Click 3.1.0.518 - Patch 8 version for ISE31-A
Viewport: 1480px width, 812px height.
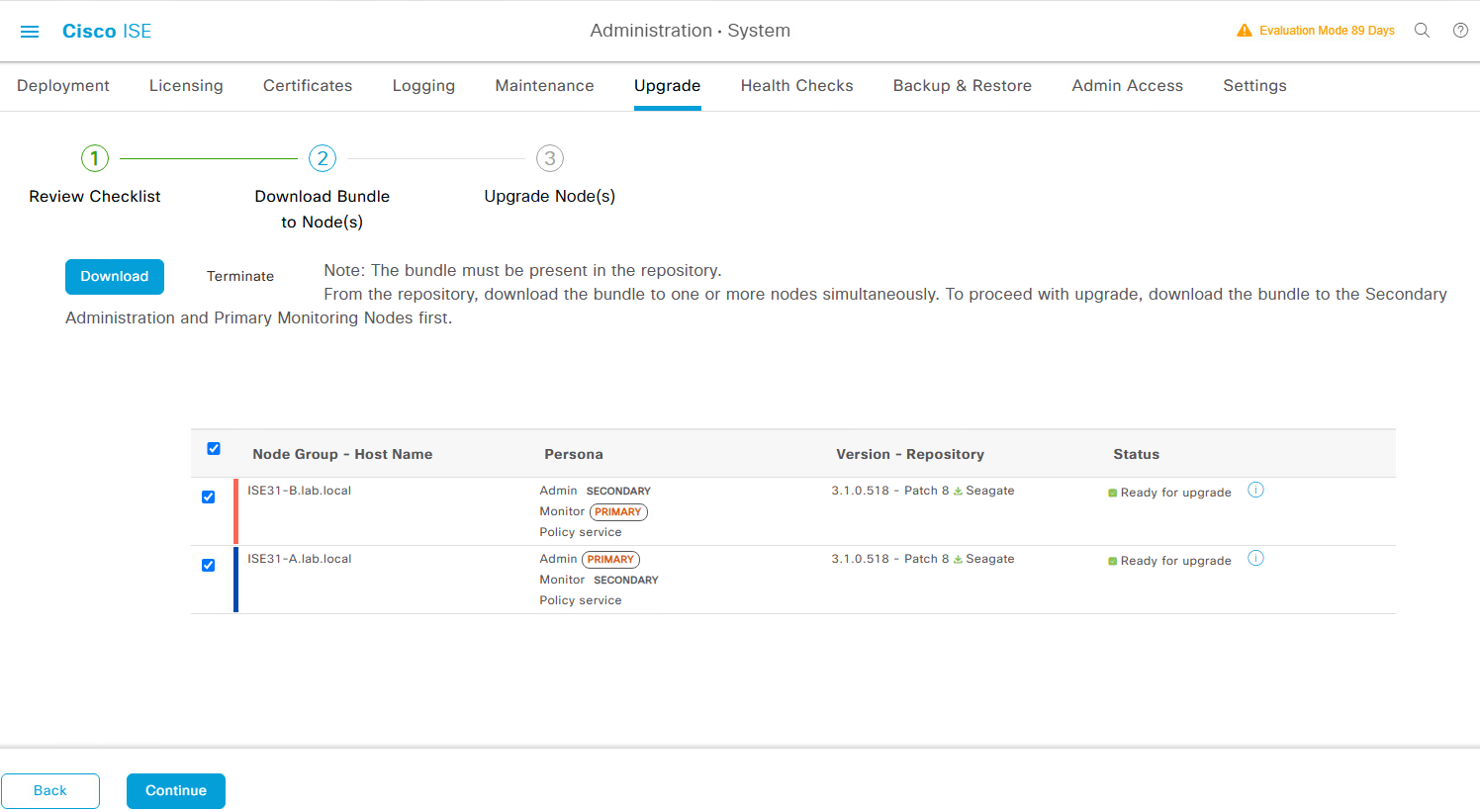pyautogui.click(x=890, y=559)
